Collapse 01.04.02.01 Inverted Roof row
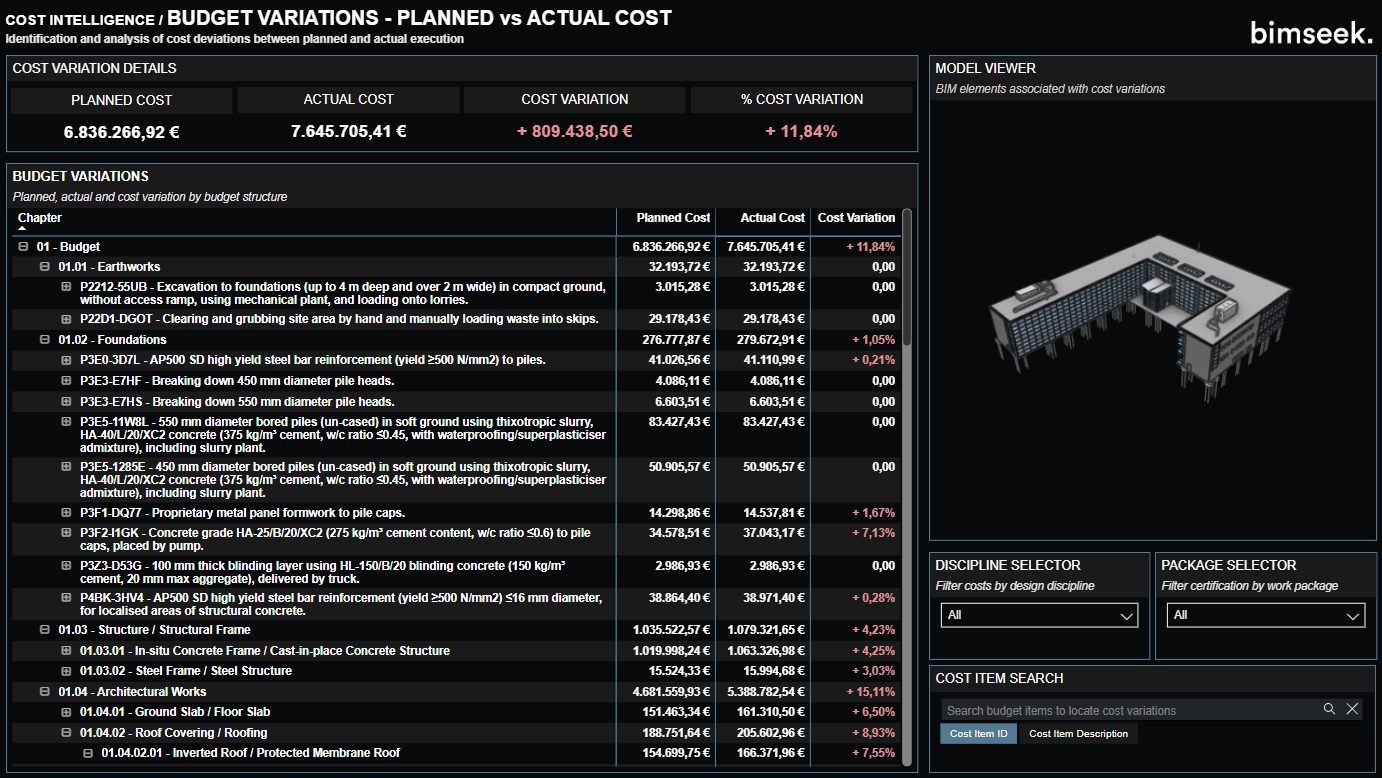1382x778 pixels. [x=88, y=753]
